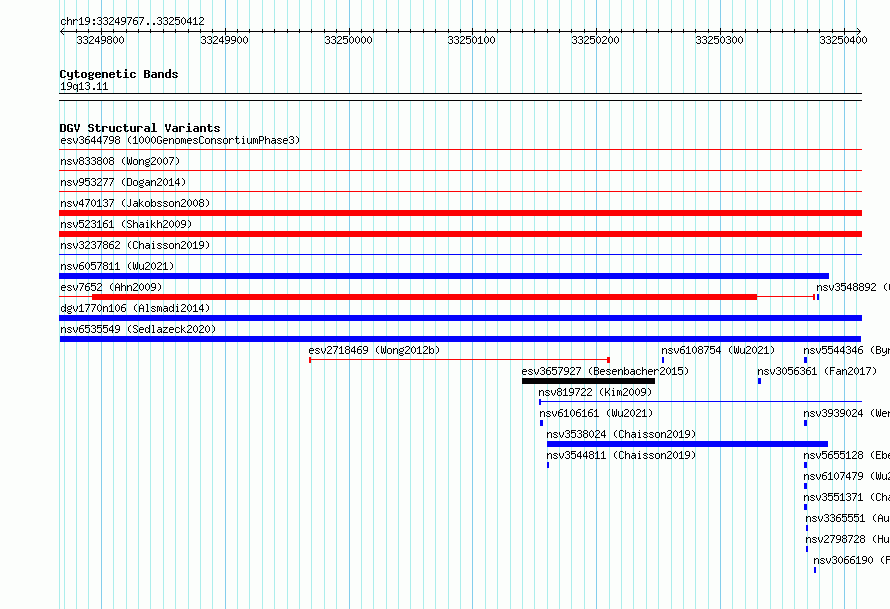Screen dimensions: 890x609
Task: Click the thick red nsv470137 variant bar
Action: 460,213
